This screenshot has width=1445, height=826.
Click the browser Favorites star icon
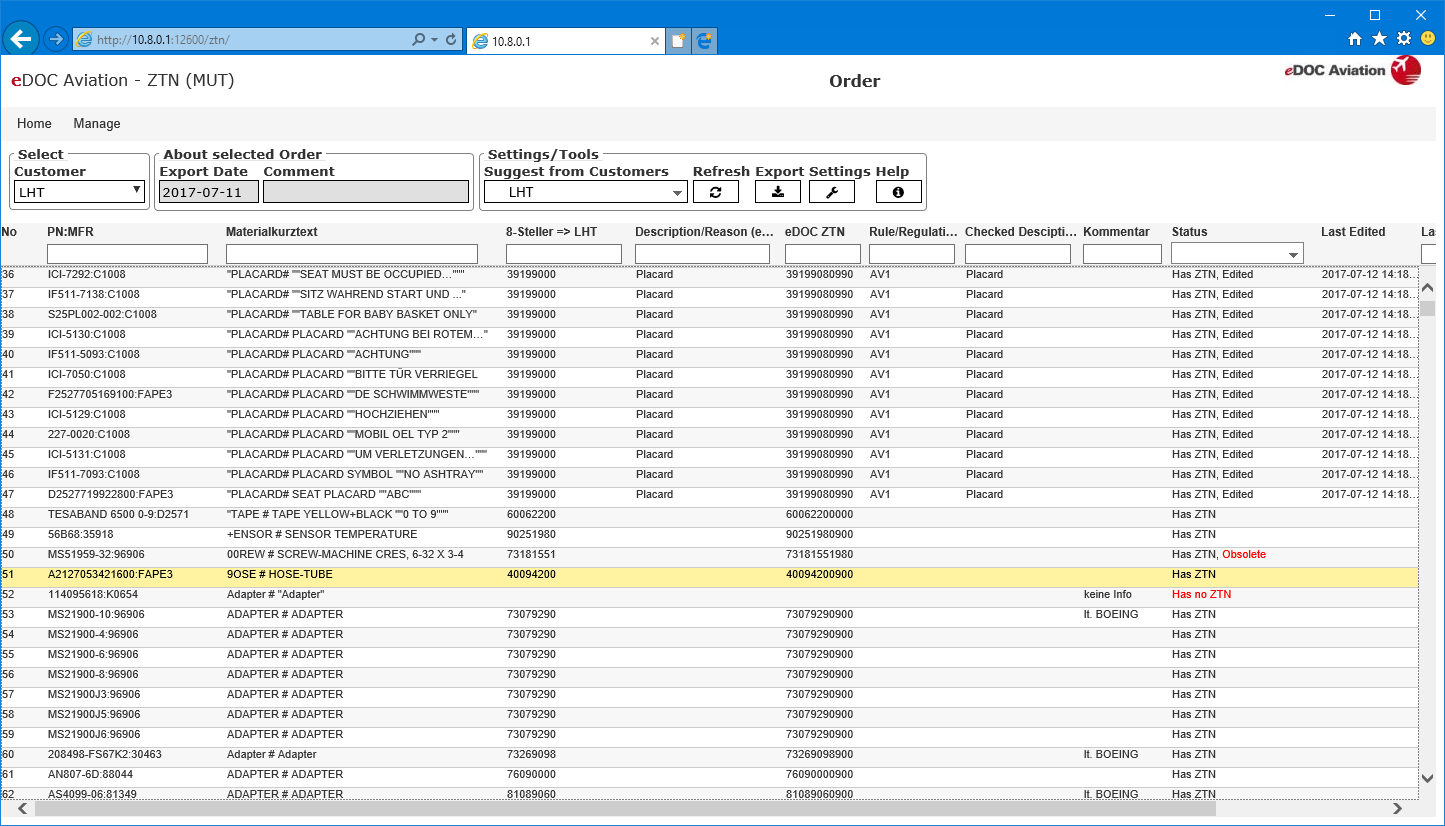coord(1379,39)
